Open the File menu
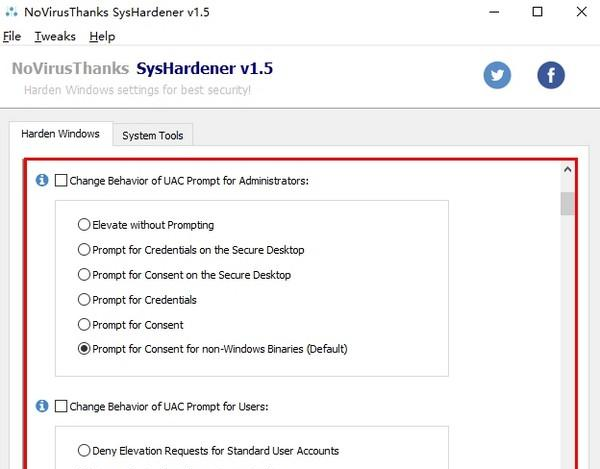The height and width of the screenshot is (469, 600). (12, 36)
